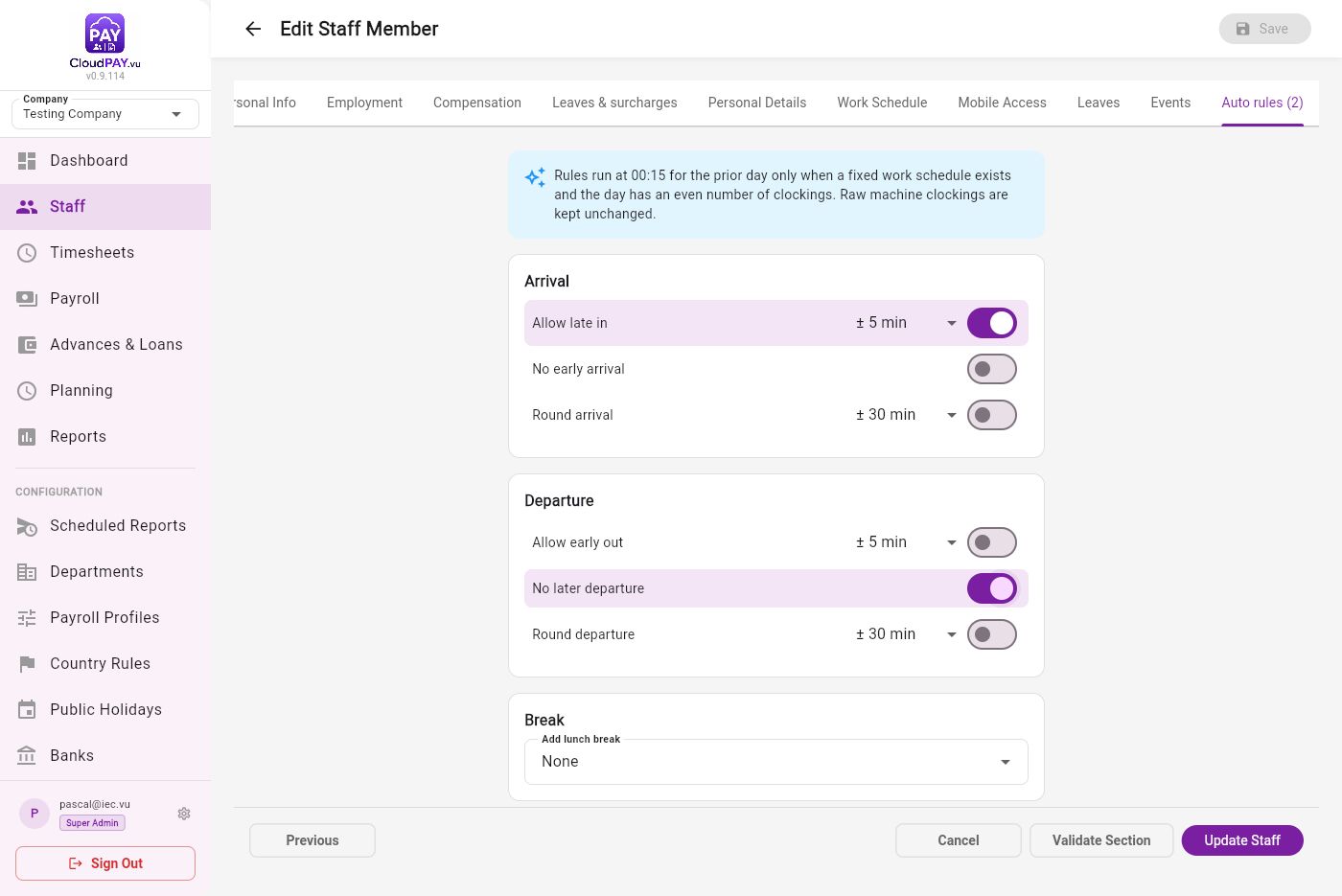Open Allow early out minutes dropdown
Image resolution: width=1342 pixels, height=896 pixels.
coord(906,542)
